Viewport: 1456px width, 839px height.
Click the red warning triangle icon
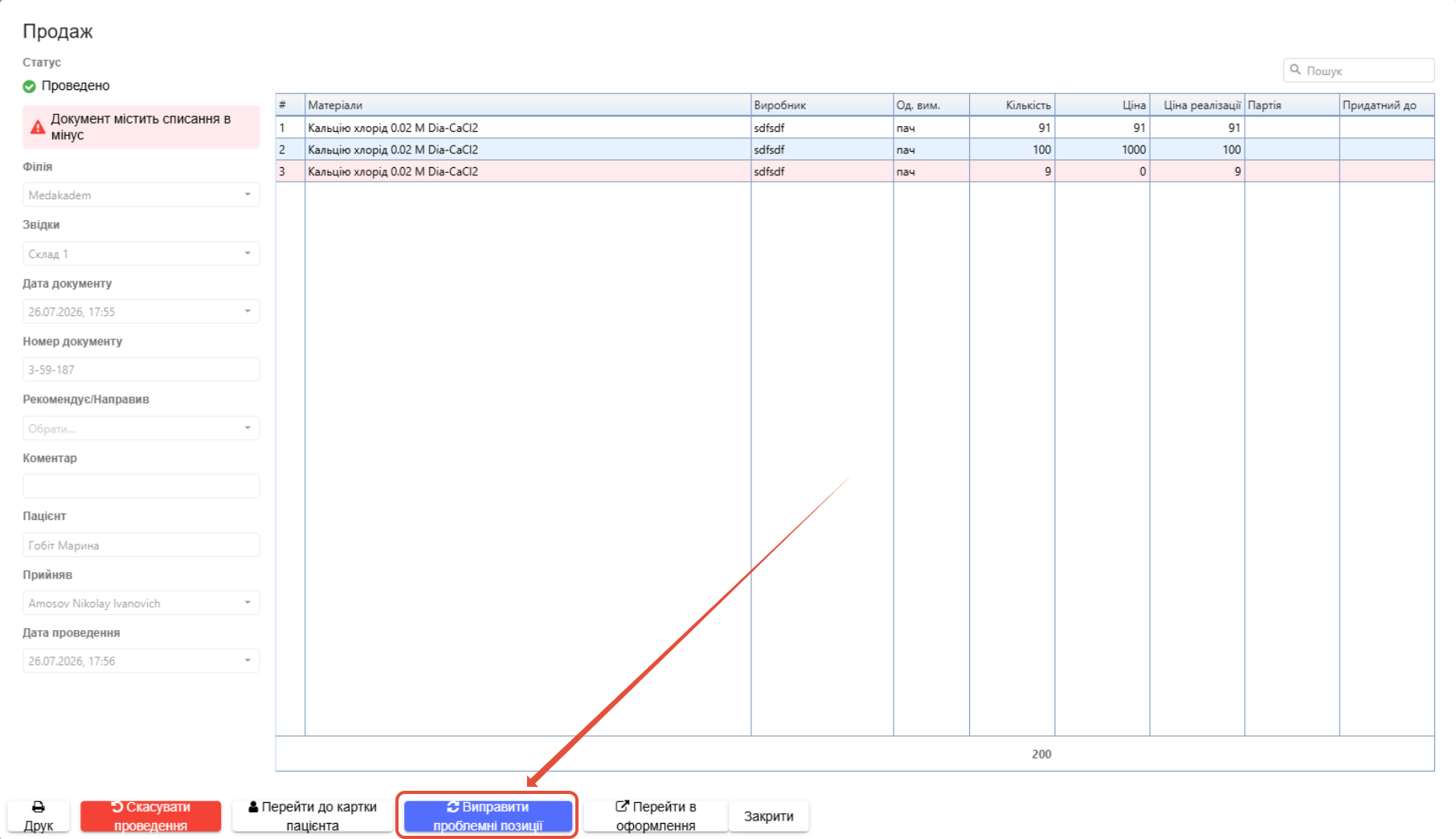(38, 127)
